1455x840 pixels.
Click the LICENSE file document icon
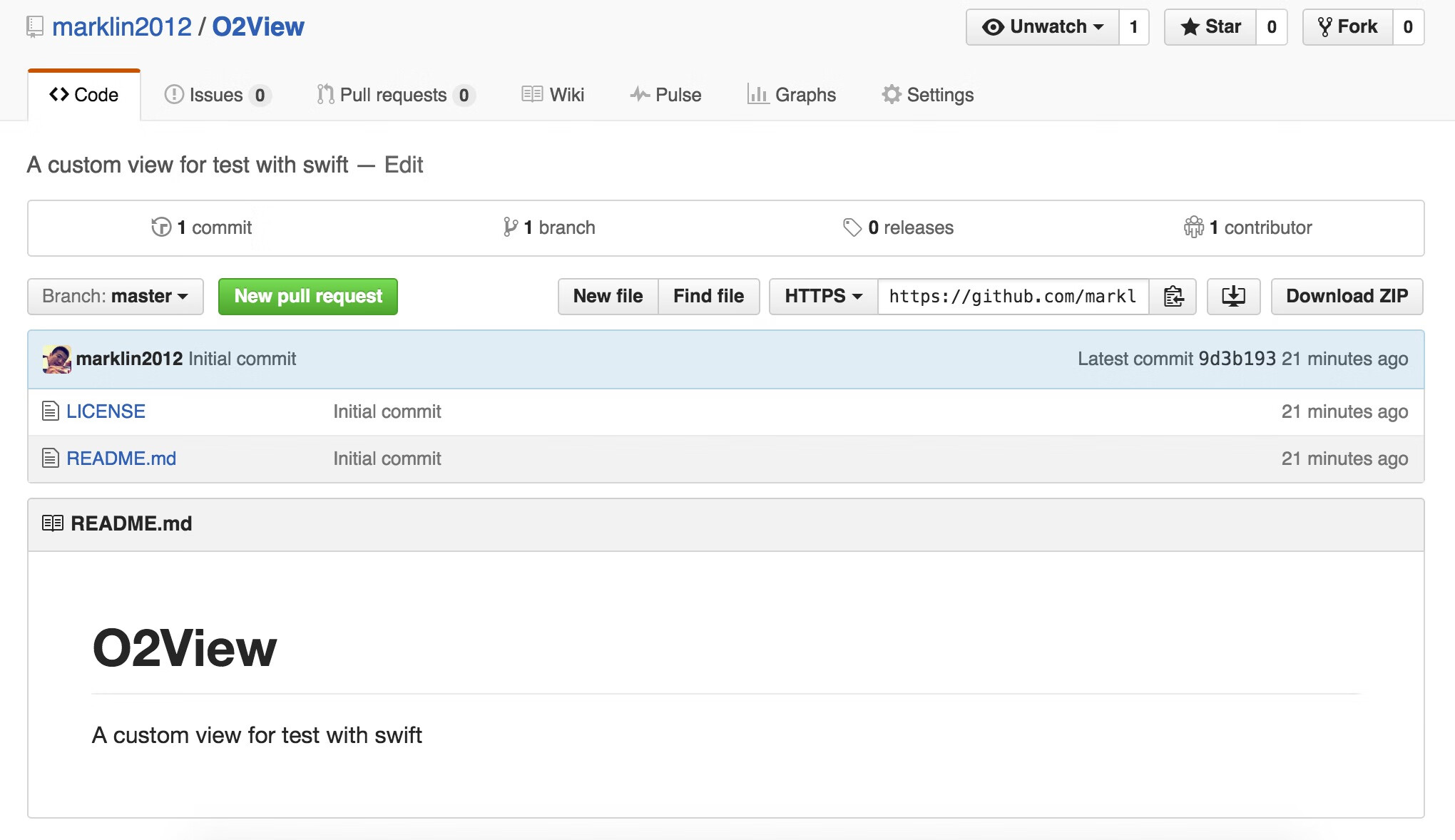click(50, 411)
